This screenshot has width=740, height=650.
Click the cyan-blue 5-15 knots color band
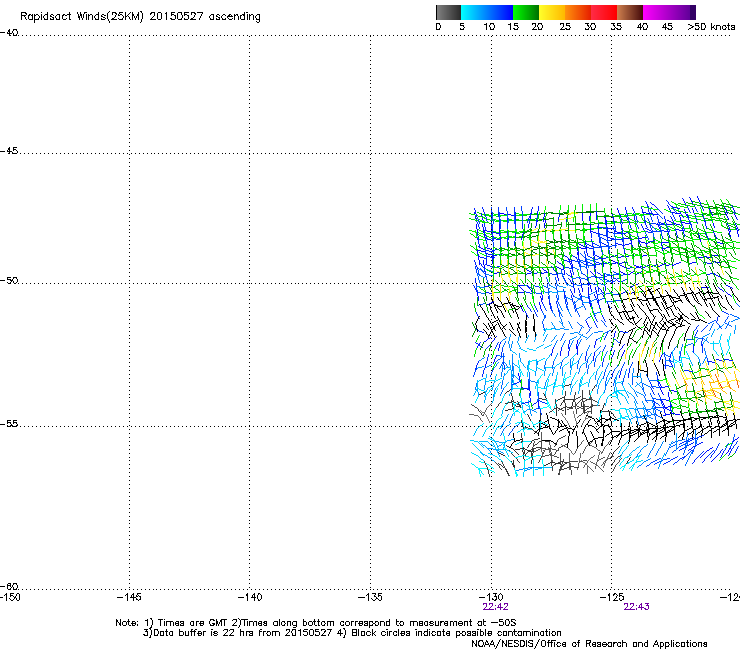487,12
